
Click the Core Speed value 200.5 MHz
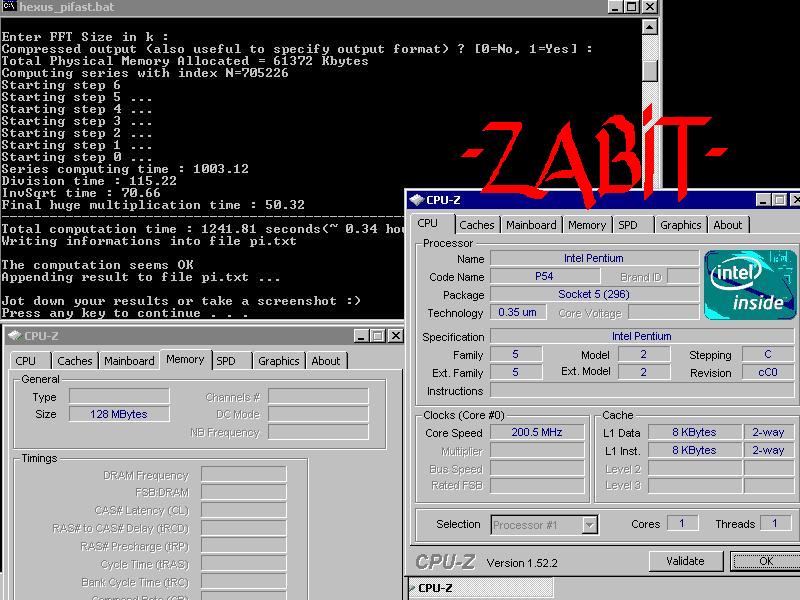point(537,432)
